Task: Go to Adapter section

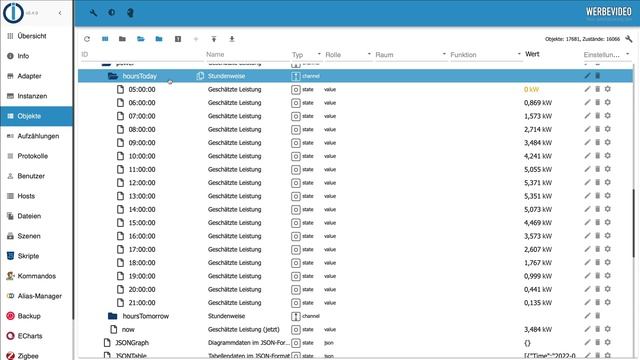Action: click(37, 76)
